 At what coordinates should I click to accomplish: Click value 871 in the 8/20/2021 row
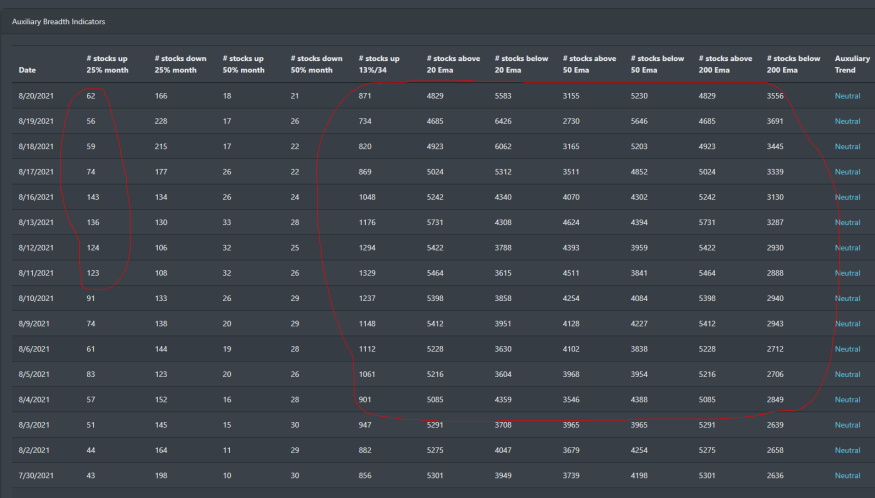click(365, 96)
